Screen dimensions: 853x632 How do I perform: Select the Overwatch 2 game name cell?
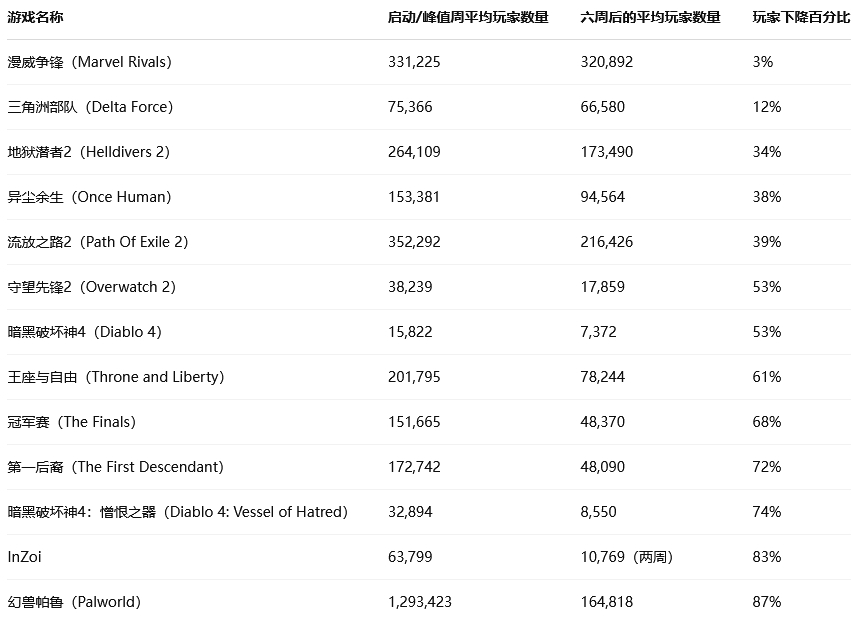[91, 287]
